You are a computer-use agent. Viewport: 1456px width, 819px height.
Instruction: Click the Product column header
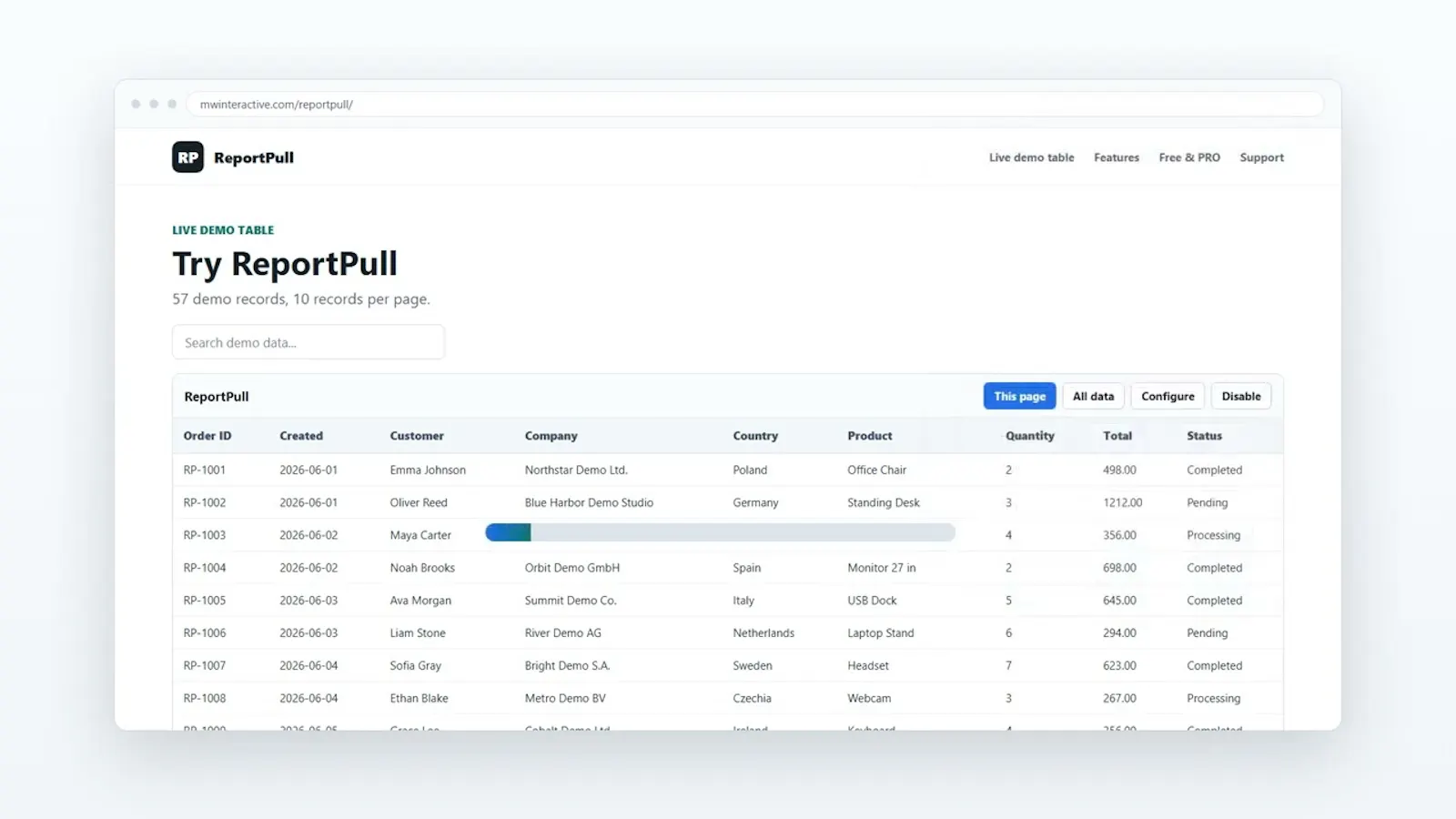[x=870, y=436]
